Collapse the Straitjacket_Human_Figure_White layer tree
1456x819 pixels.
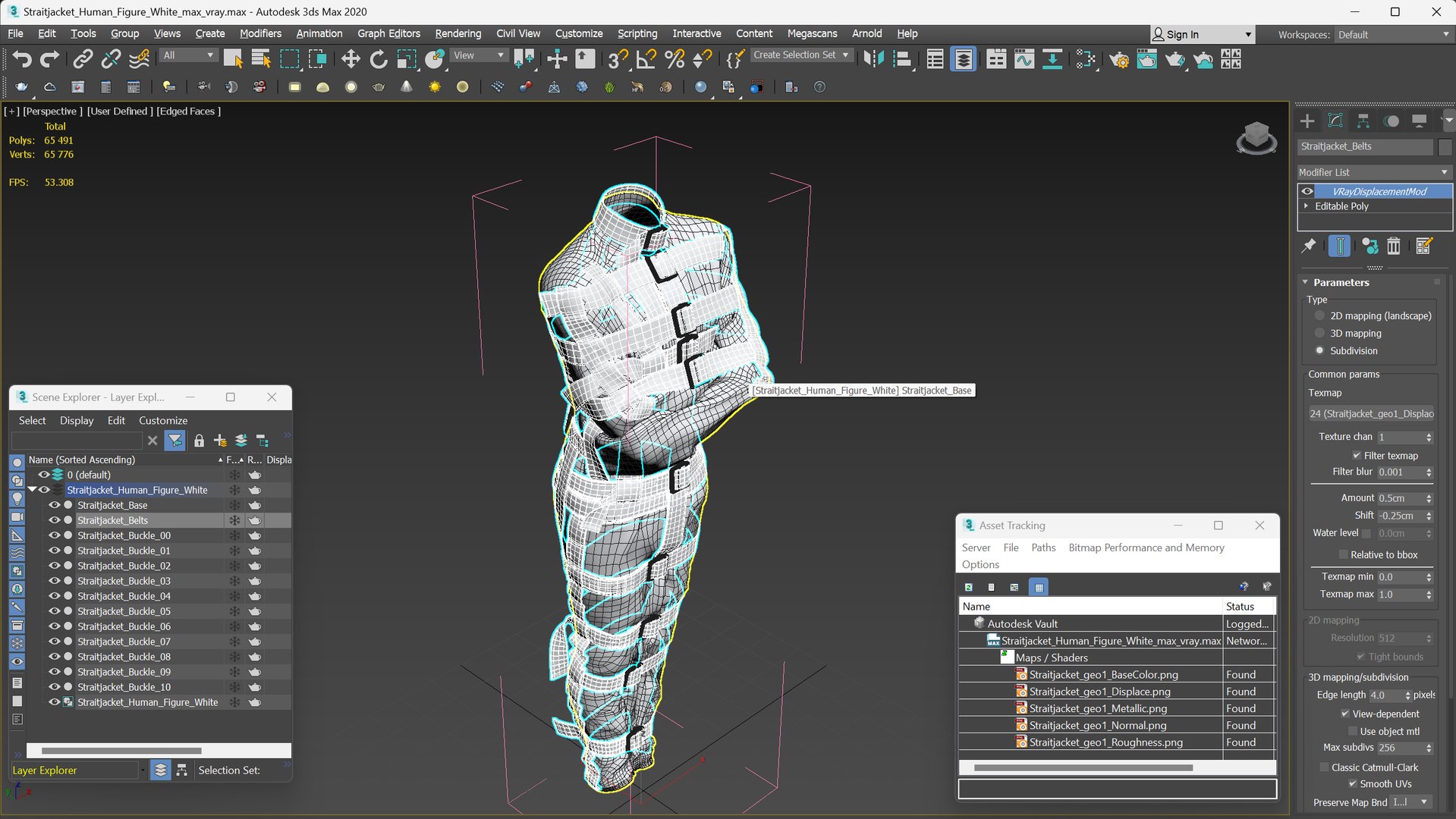(33, 490)
